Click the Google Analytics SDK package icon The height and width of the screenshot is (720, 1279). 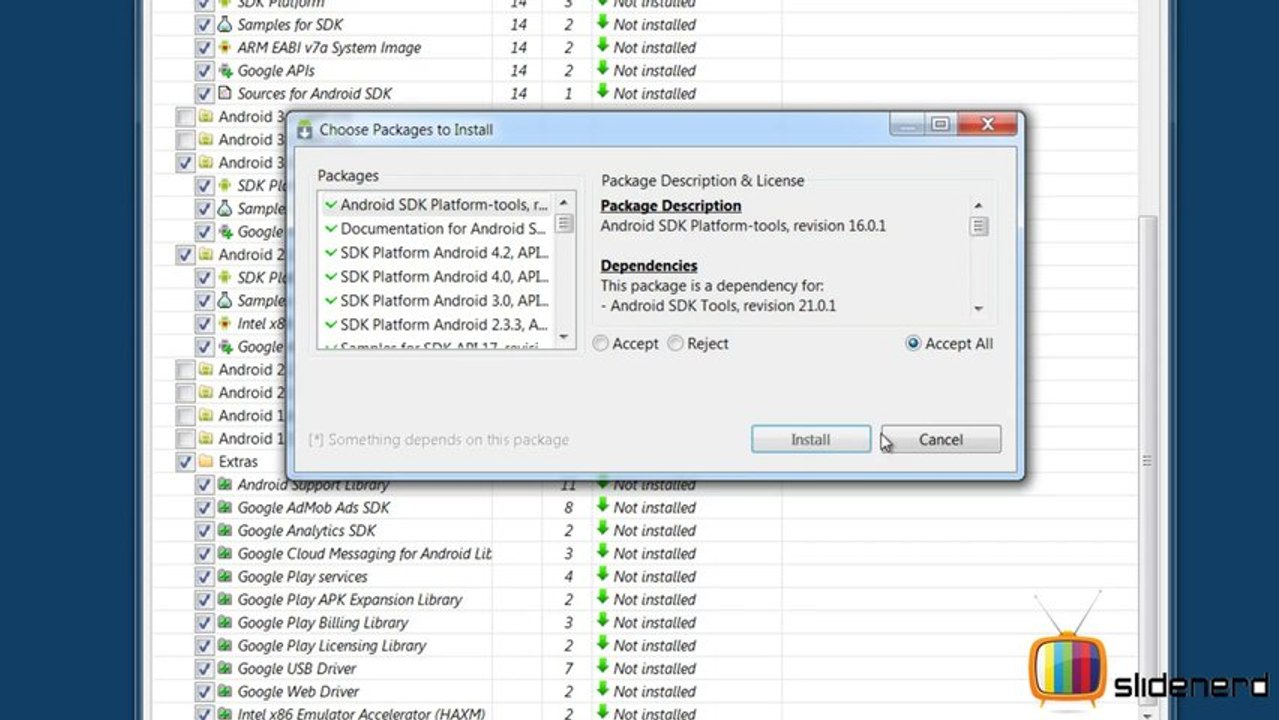coord(225,531)
